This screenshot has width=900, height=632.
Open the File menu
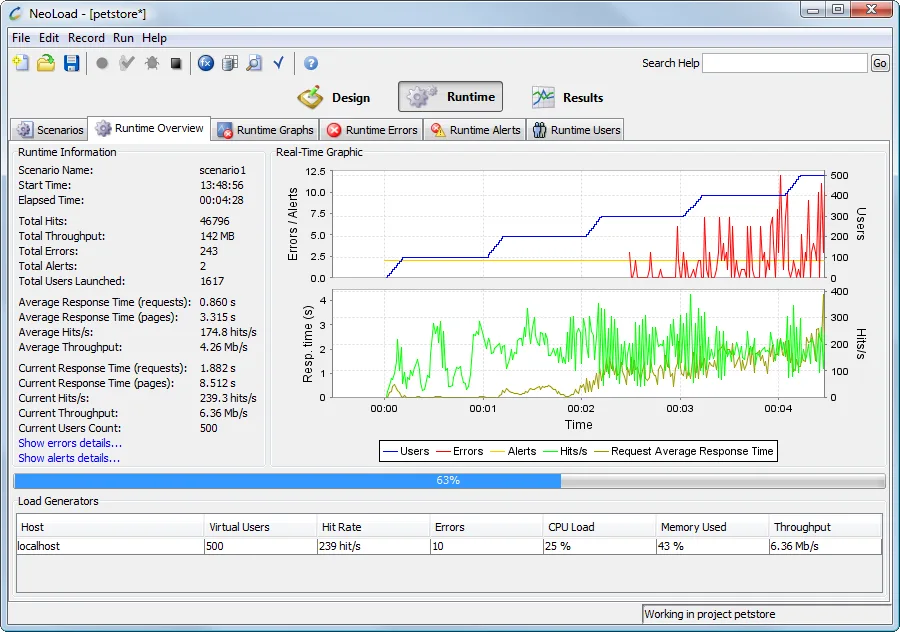coord(21,38)
